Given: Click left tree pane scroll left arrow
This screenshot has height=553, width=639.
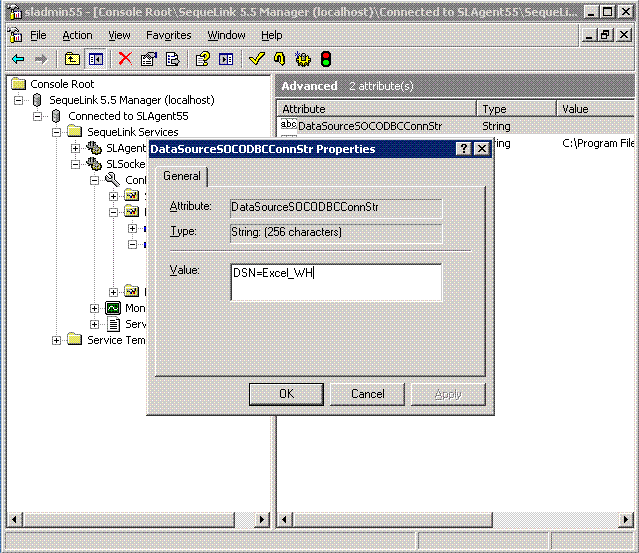Looking at the screenshot, I should coord(15,520).
